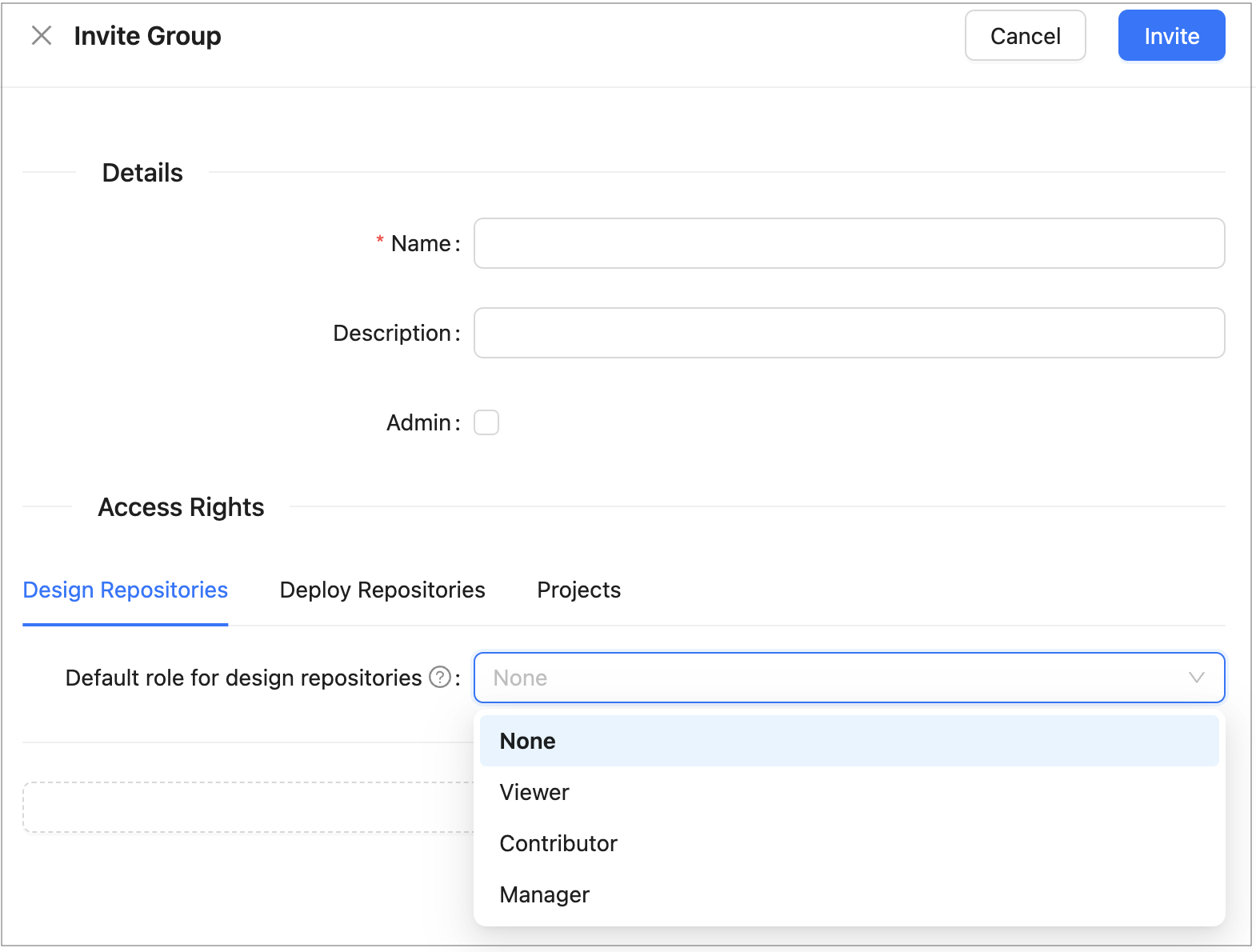This screenshot has width=1256, height=952.
Task: Click the blue Invite button
Action: click(1170, 36)
